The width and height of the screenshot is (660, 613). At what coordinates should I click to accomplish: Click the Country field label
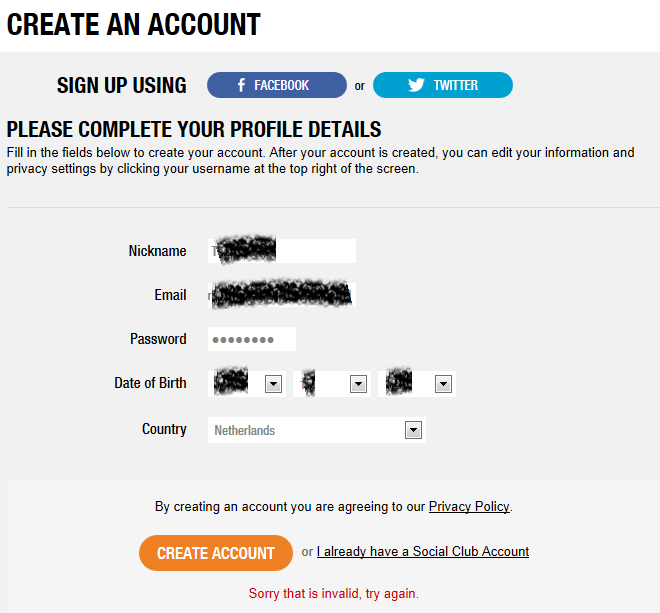(164, 429)
